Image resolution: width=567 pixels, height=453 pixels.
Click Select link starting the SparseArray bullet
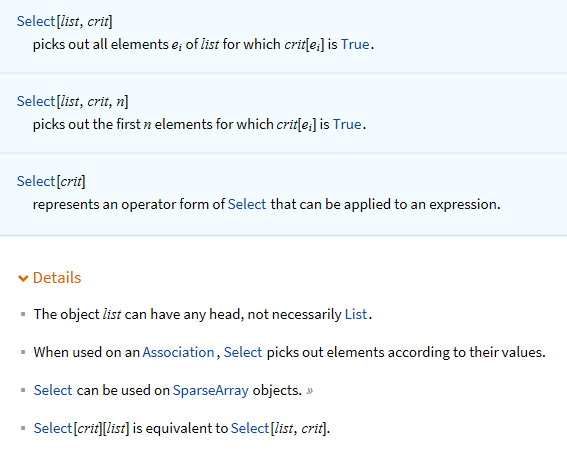[x=53, y=390]
